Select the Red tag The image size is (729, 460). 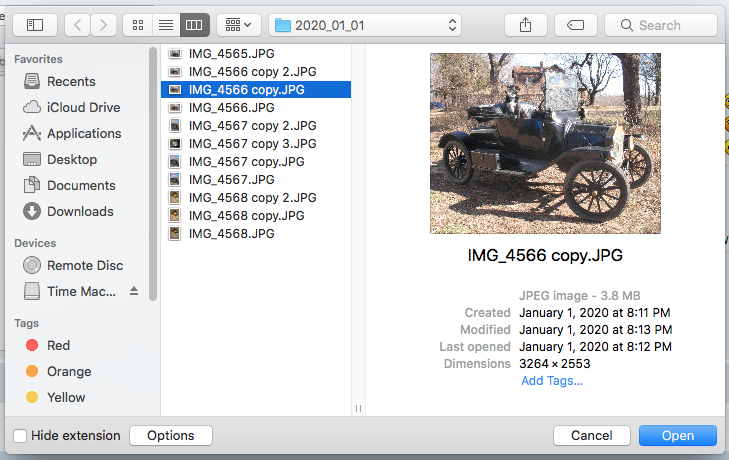(58, 345)
